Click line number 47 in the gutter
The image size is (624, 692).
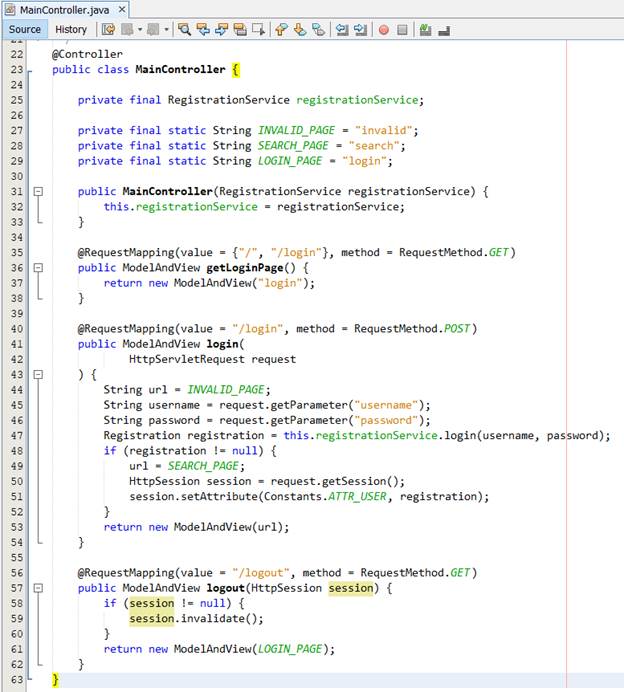(x=17, y=436)
